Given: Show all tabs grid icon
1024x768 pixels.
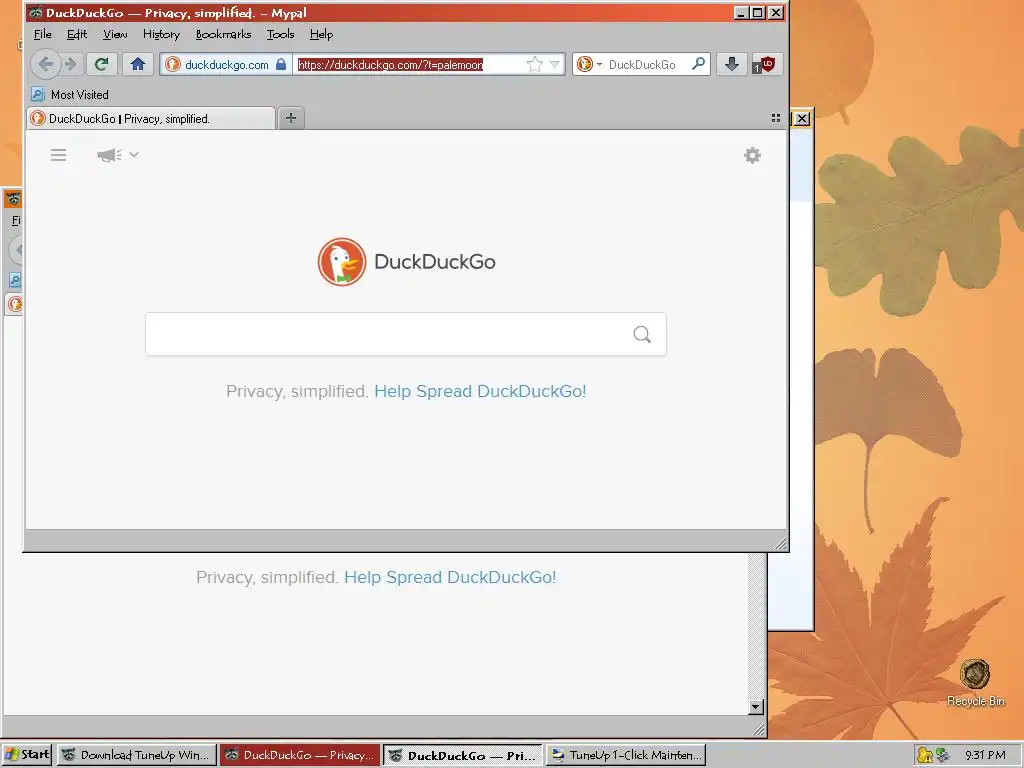Looking at the screenshot, I should 776,118.
